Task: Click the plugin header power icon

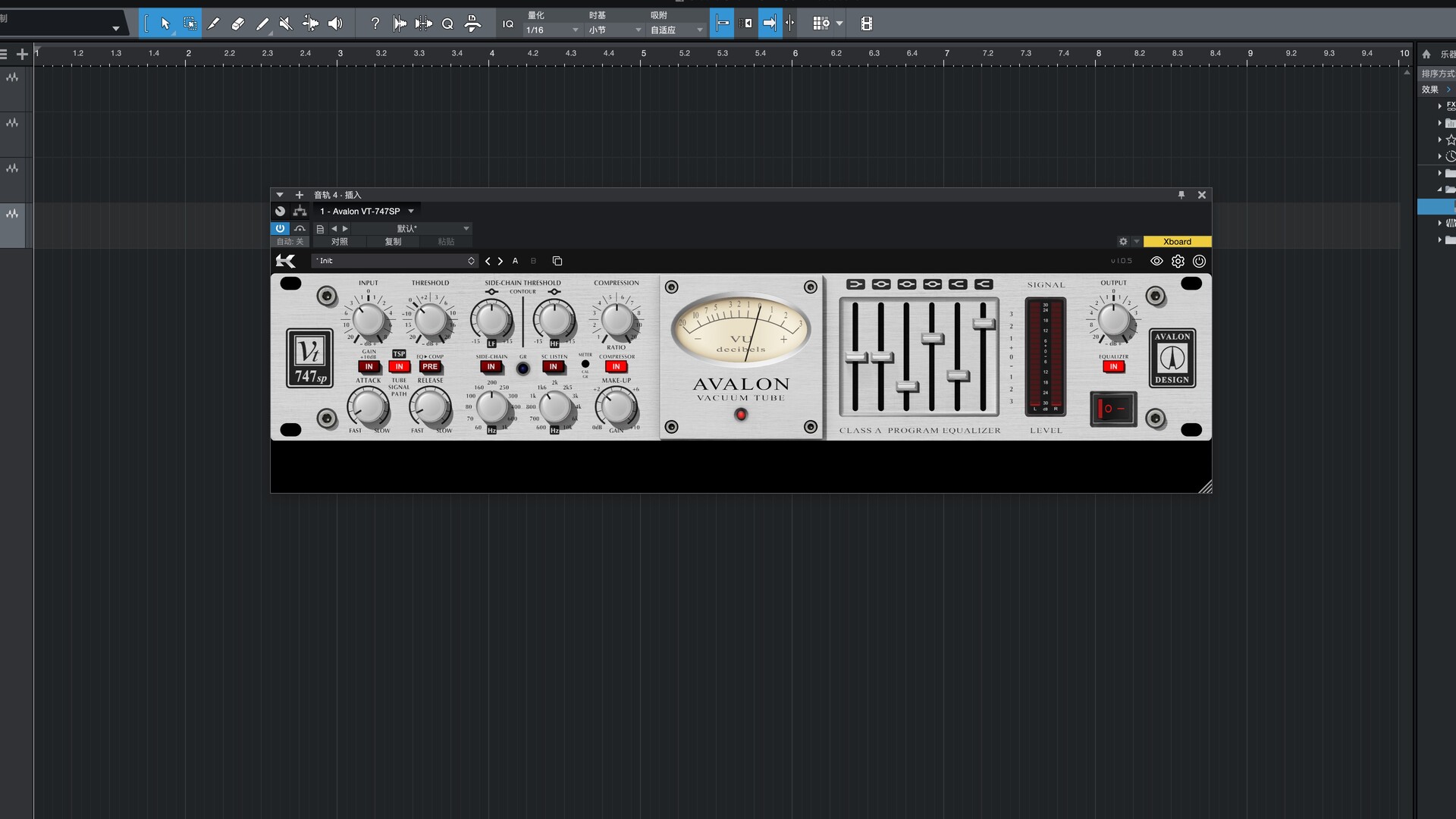Action: coord(1199,261)
